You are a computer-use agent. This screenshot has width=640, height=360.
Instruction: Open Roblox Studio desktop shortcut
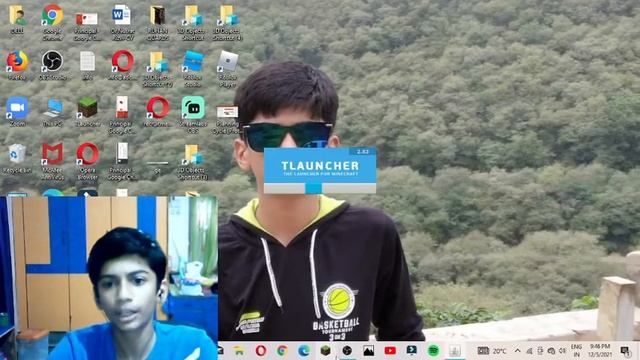pyautogui.click(x=193, y=68)
